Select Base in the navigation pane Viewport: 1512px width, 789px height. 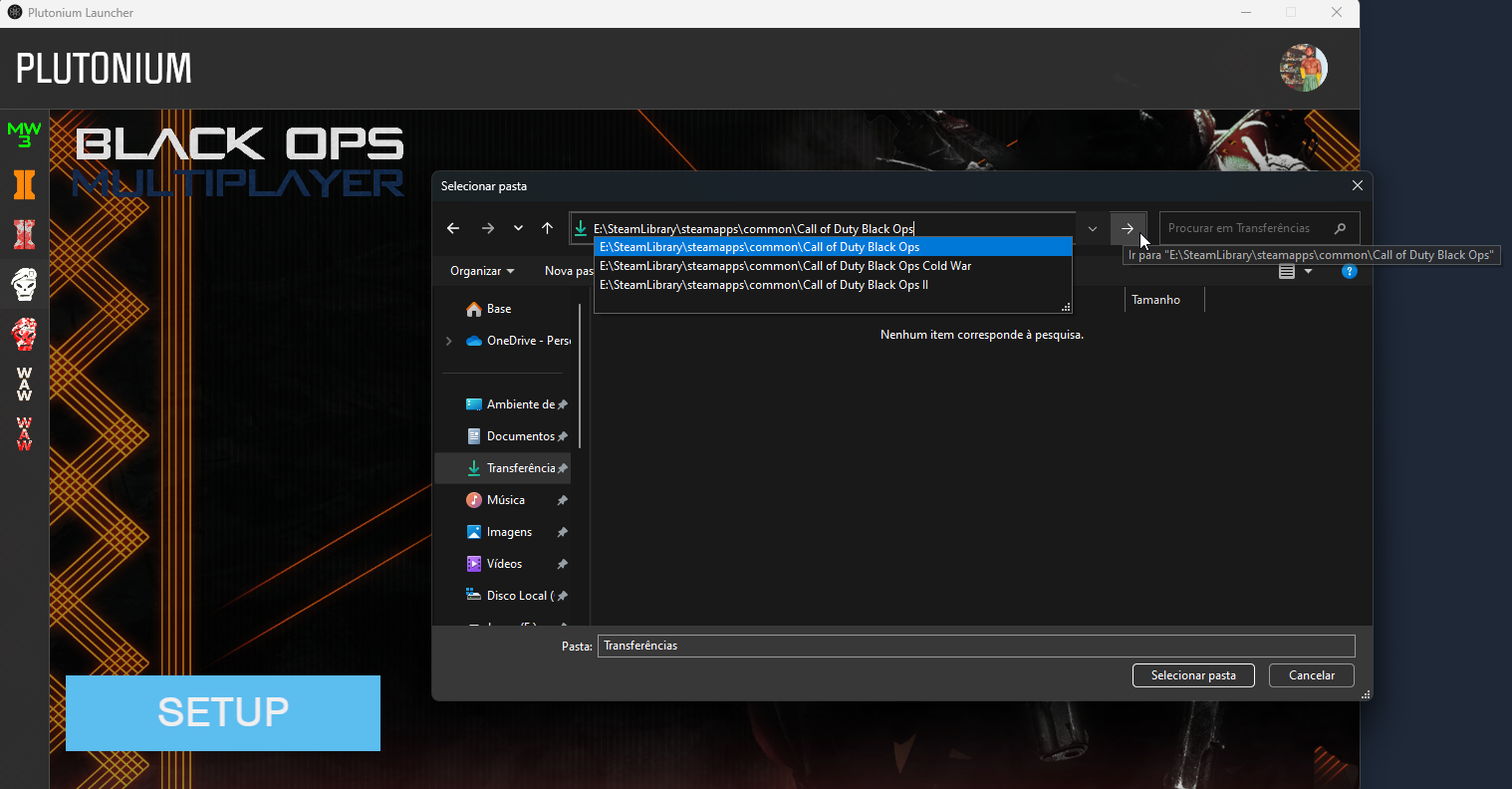pos(499,309)
